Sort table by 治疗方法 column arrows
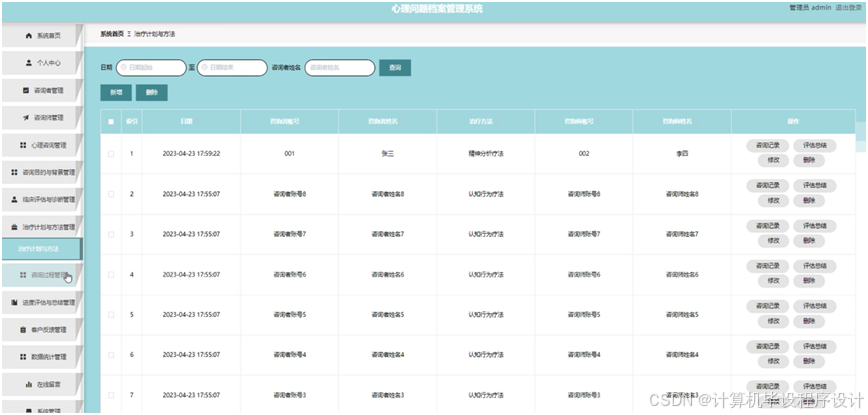This screenshot has width=868, height=415. coord(497,121)
